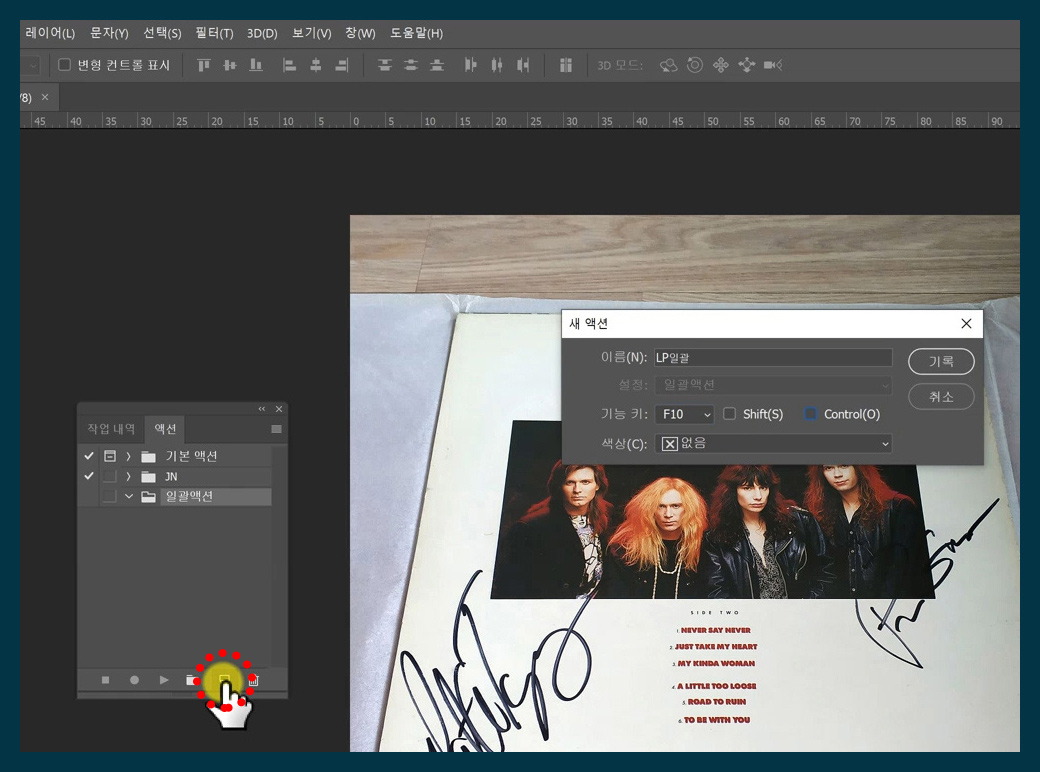Open 선택(S) menu
1040x772 pixels.
point(162,33)
